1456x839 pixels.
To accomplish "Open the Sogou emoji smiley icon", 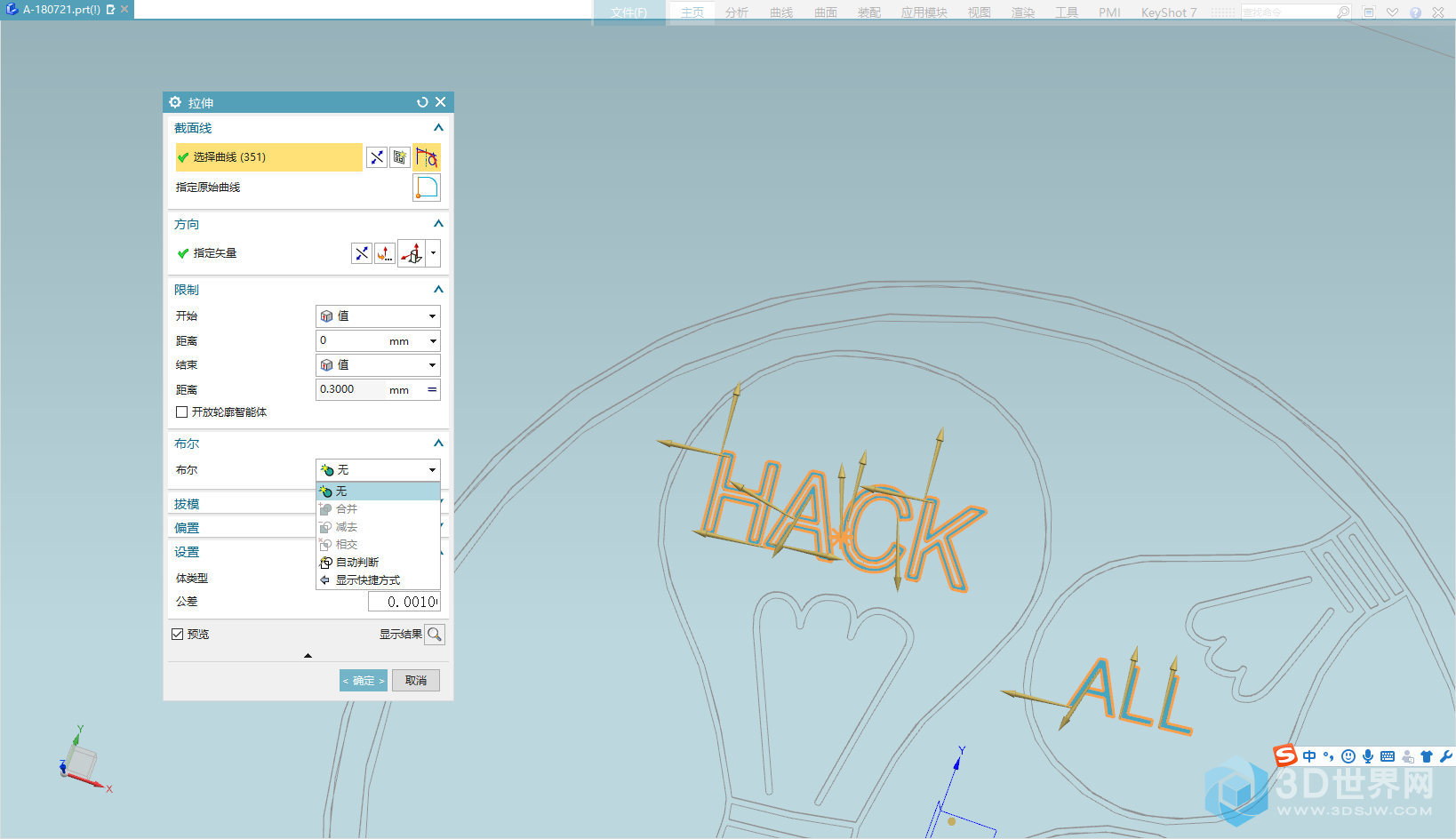I will point(1348,756).
